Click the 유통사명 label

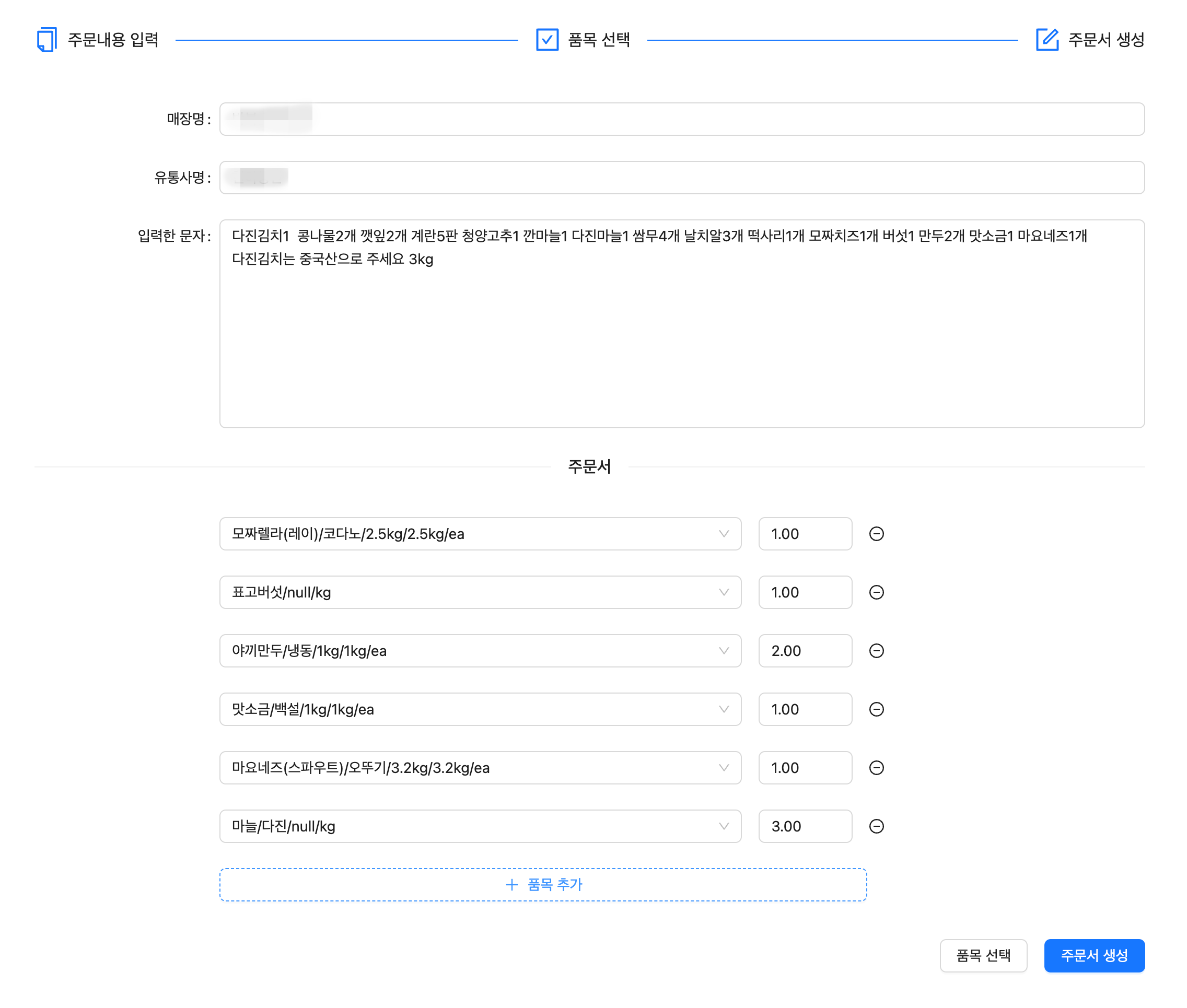(x=182, y=177)
